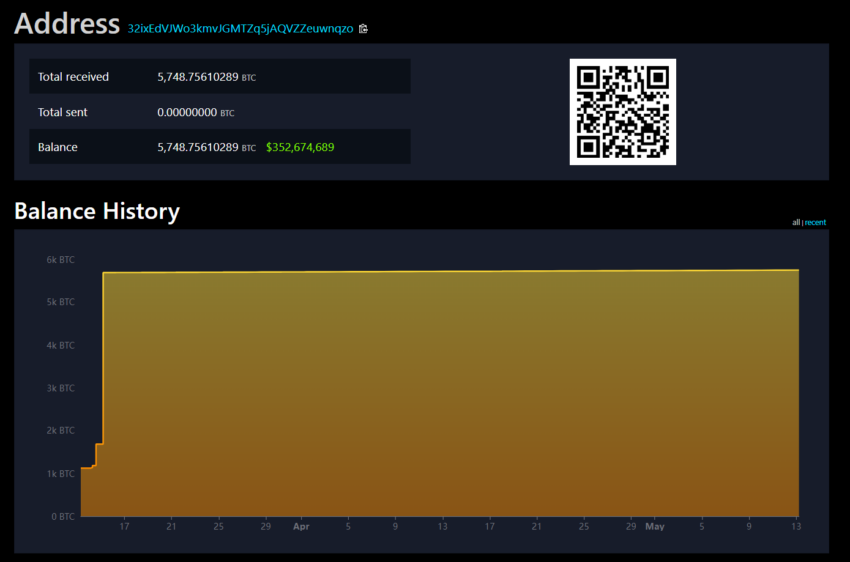This screenshot has height=562, width=850.
Task: Click the last date label 13 on axis
Action: point(796,526)
